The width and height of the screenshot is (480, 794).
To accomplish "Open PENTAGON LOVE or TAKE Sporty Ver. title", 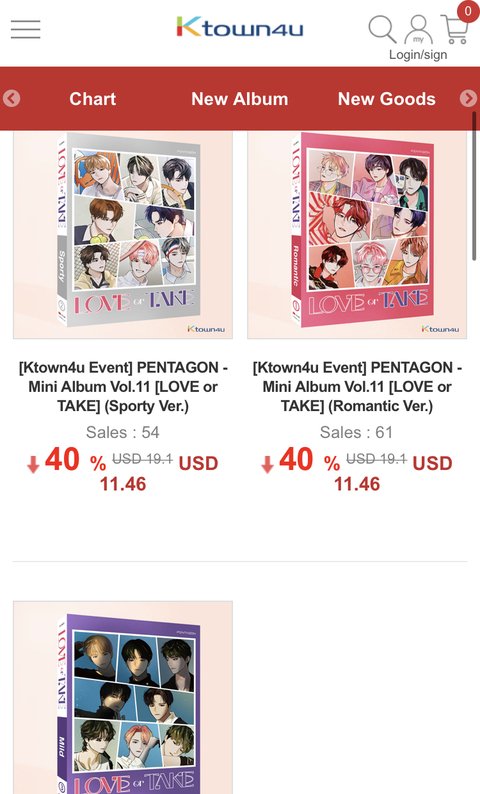I will tap(123, 387).
